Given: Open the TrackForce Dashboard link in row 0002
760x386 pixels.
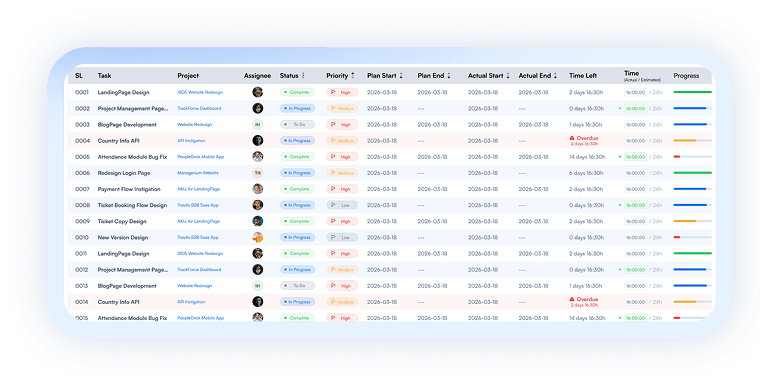Looking at the screenshot, I should click(199, 108).
